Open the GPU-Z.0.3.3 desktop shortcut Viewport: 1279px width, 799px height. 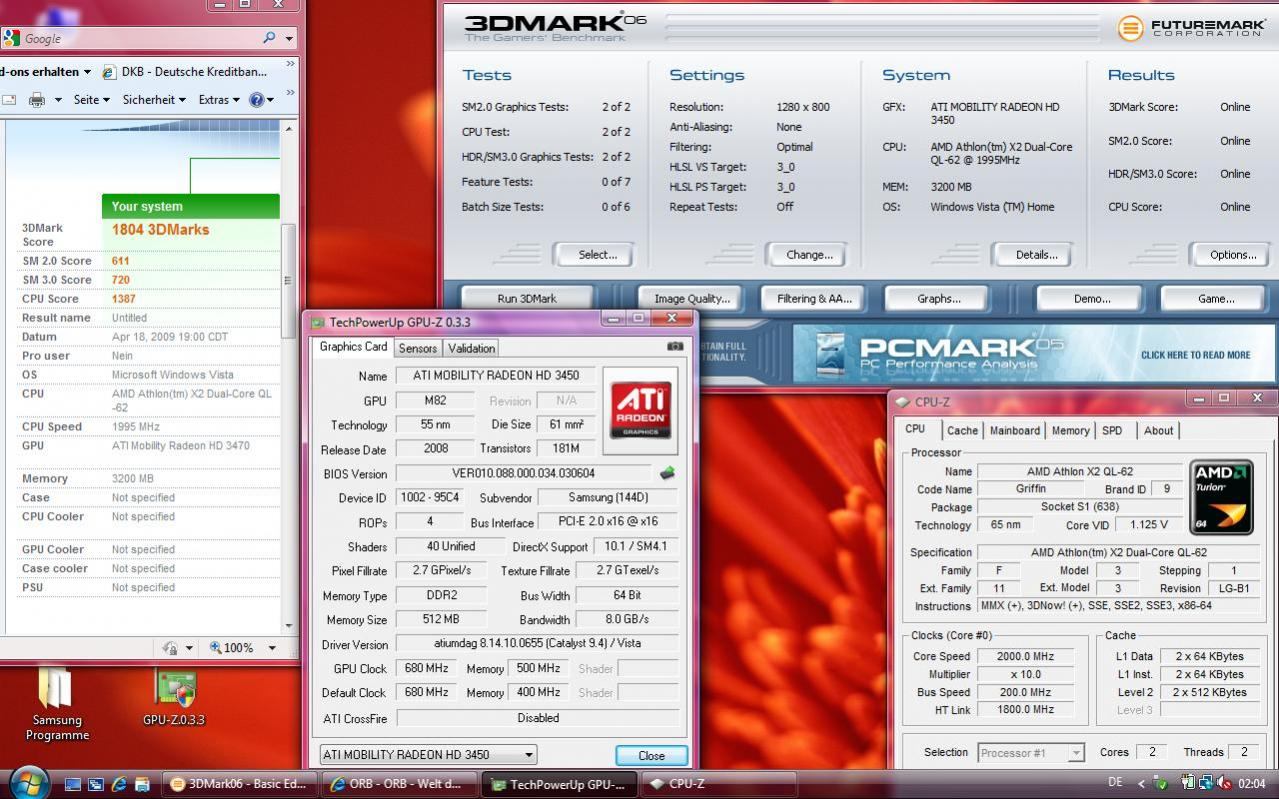pos(174,697)
